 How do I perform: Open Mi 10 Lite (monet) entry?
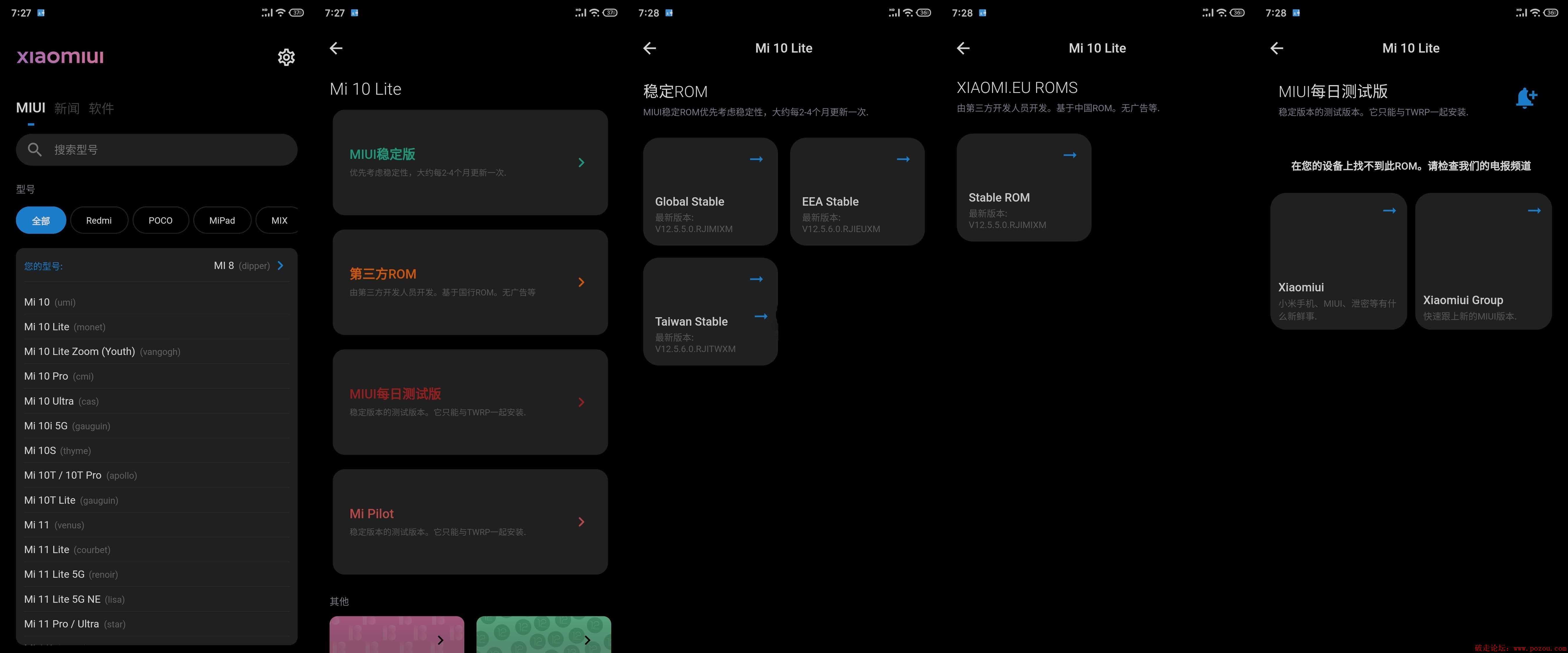157,327
